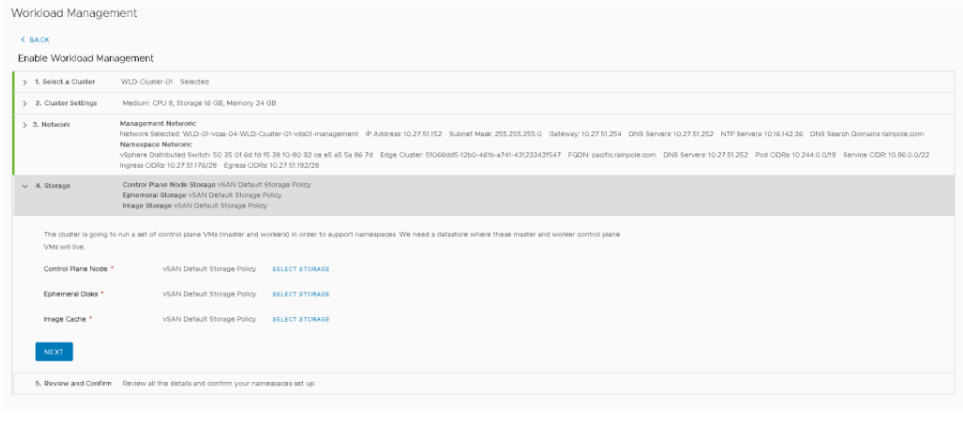Go back using the BACK link
This screenshot has height=425, width=963.
point(37,39)
